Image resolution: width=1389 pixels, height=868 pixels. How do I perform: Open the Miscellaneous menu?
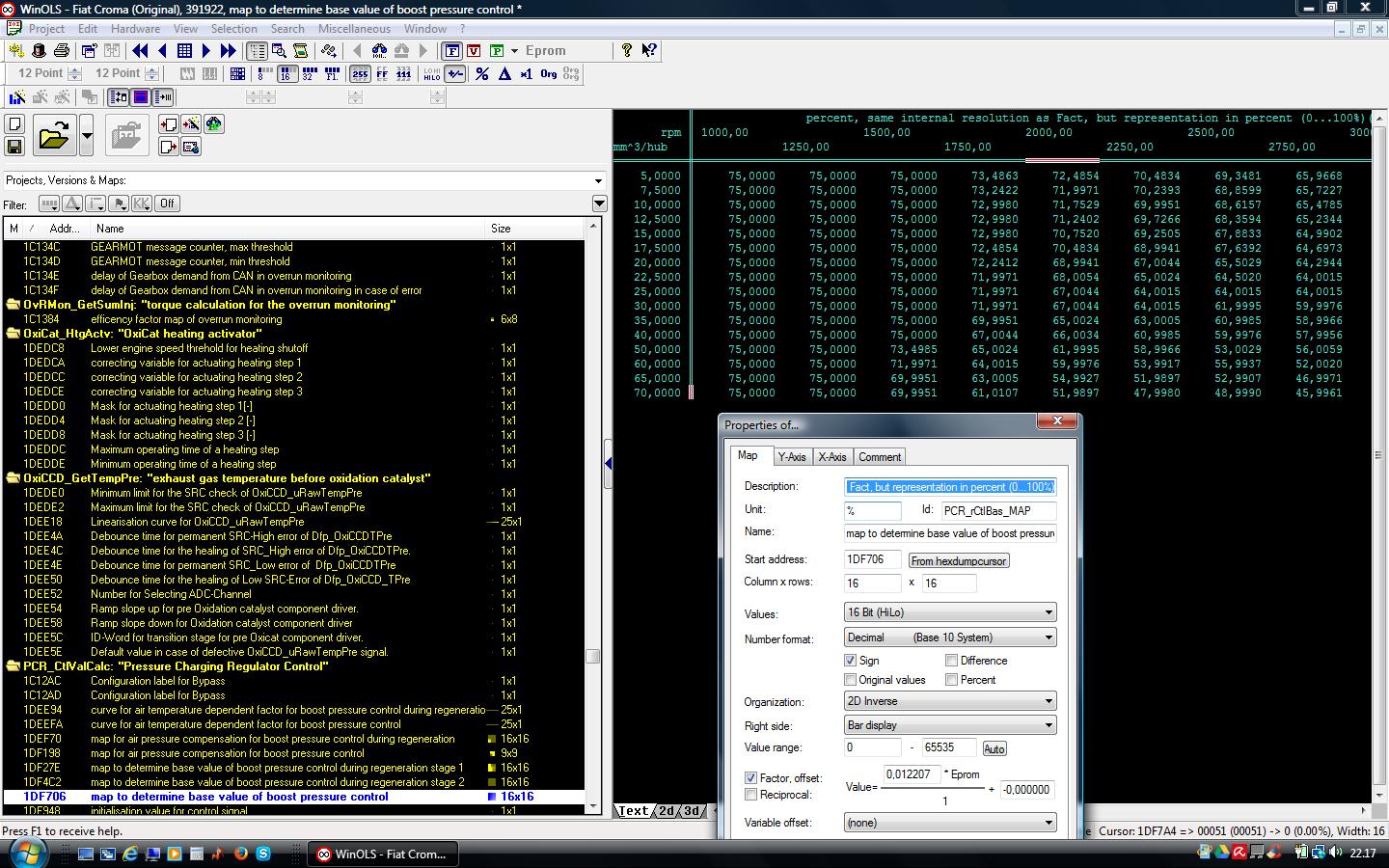(x=354, y=29)
